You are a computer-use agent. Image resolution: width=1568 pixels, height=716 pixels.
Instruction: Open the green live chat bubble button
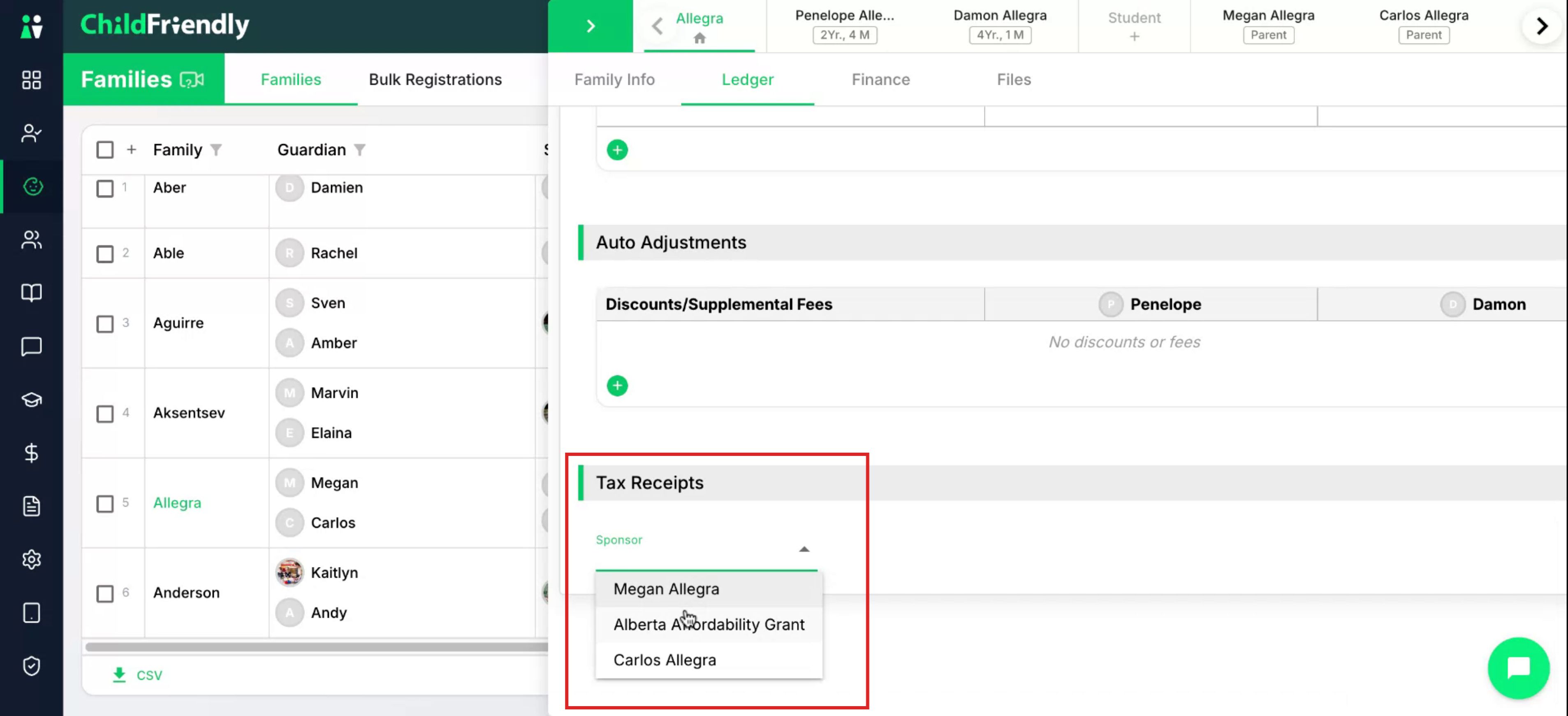click(1517, 667)
